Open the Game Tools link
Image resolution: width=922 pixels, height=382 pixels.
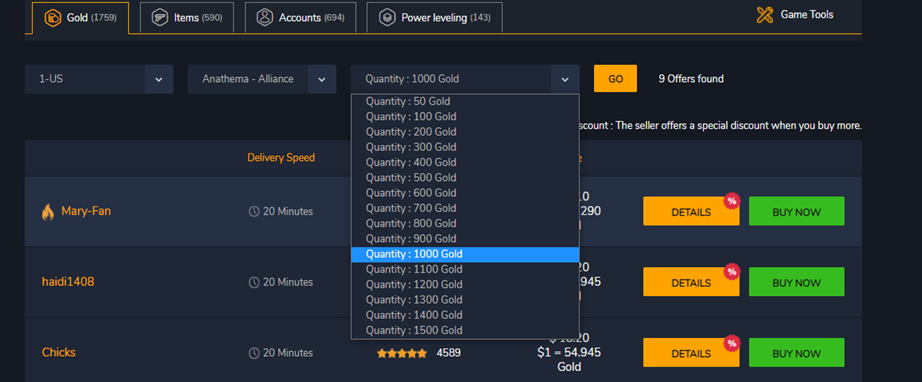(795, 15)
